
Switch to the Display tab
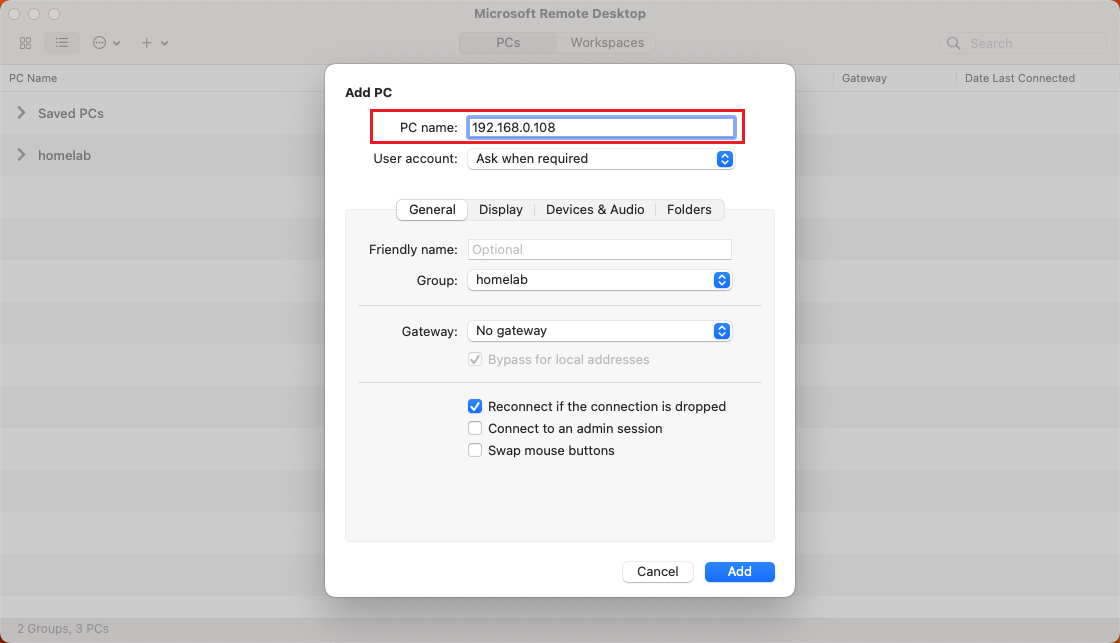point(501,209)
